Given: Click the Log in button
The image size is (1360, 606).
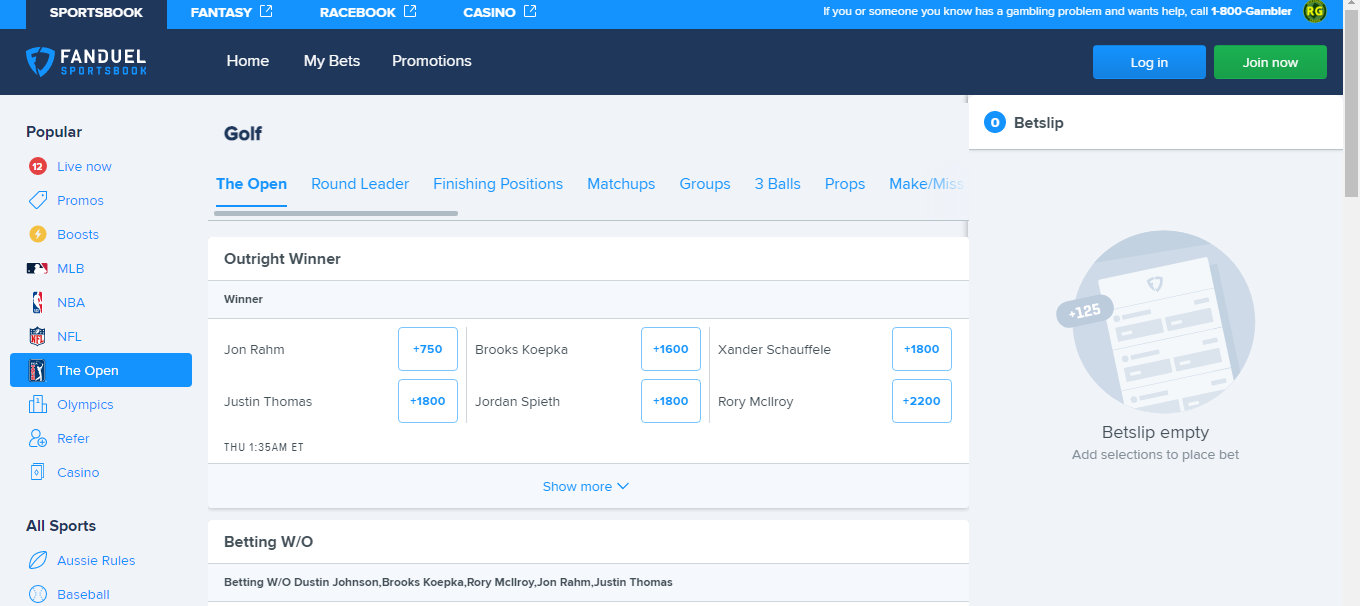Looking at the screenshot, I should (x=1149, y=62).
